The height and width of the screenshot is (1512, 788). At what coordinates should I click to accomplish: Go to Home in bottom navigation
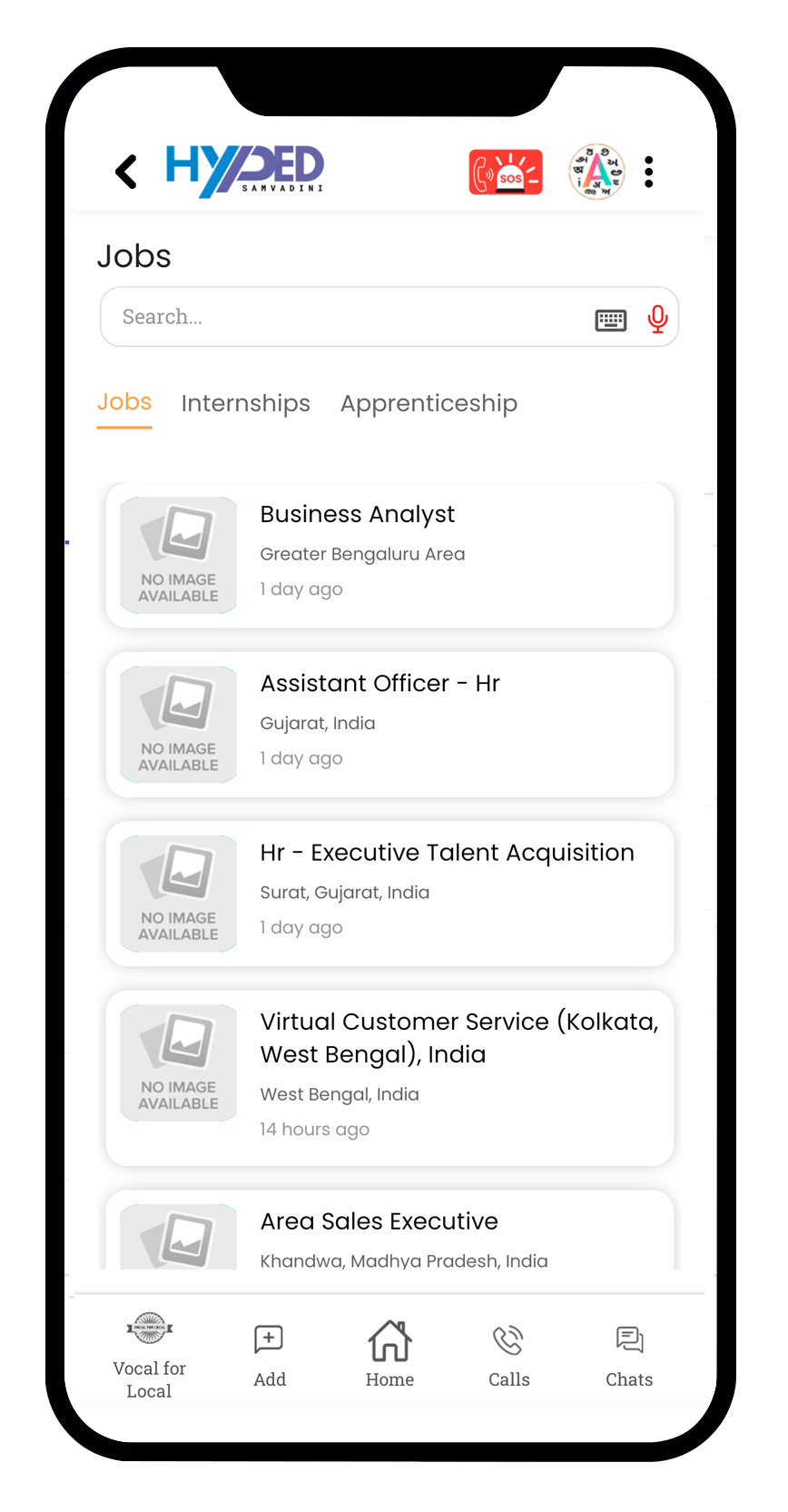[x=389, y=1355]
